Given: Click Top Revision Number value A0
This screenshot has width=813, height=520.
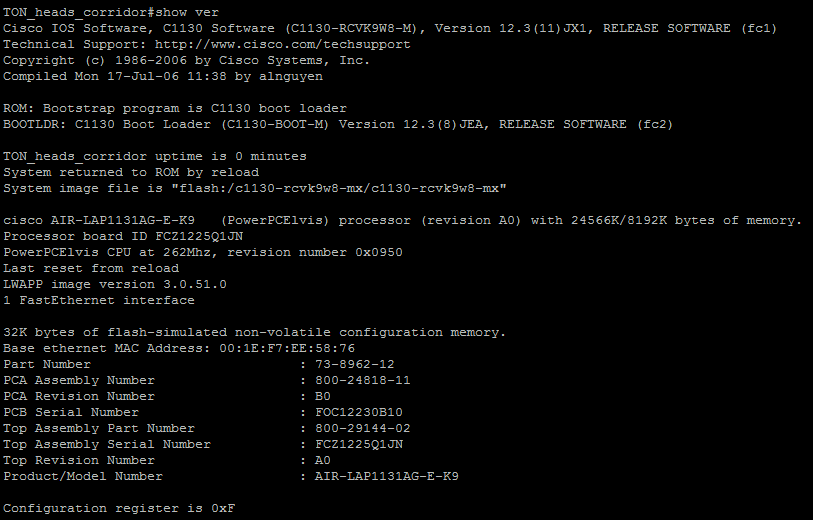Looking at the screenshot, I should (323, 460).
